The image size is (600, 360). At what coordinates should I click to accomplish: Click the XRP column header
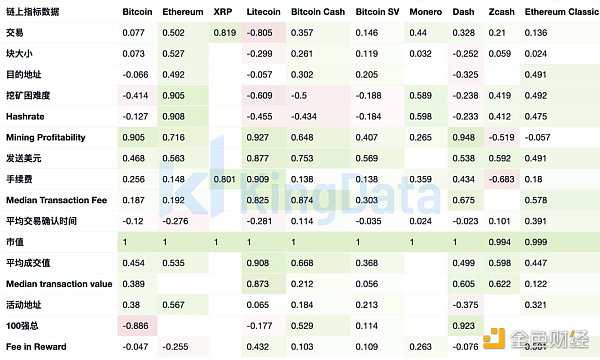[x=223, y=12]
